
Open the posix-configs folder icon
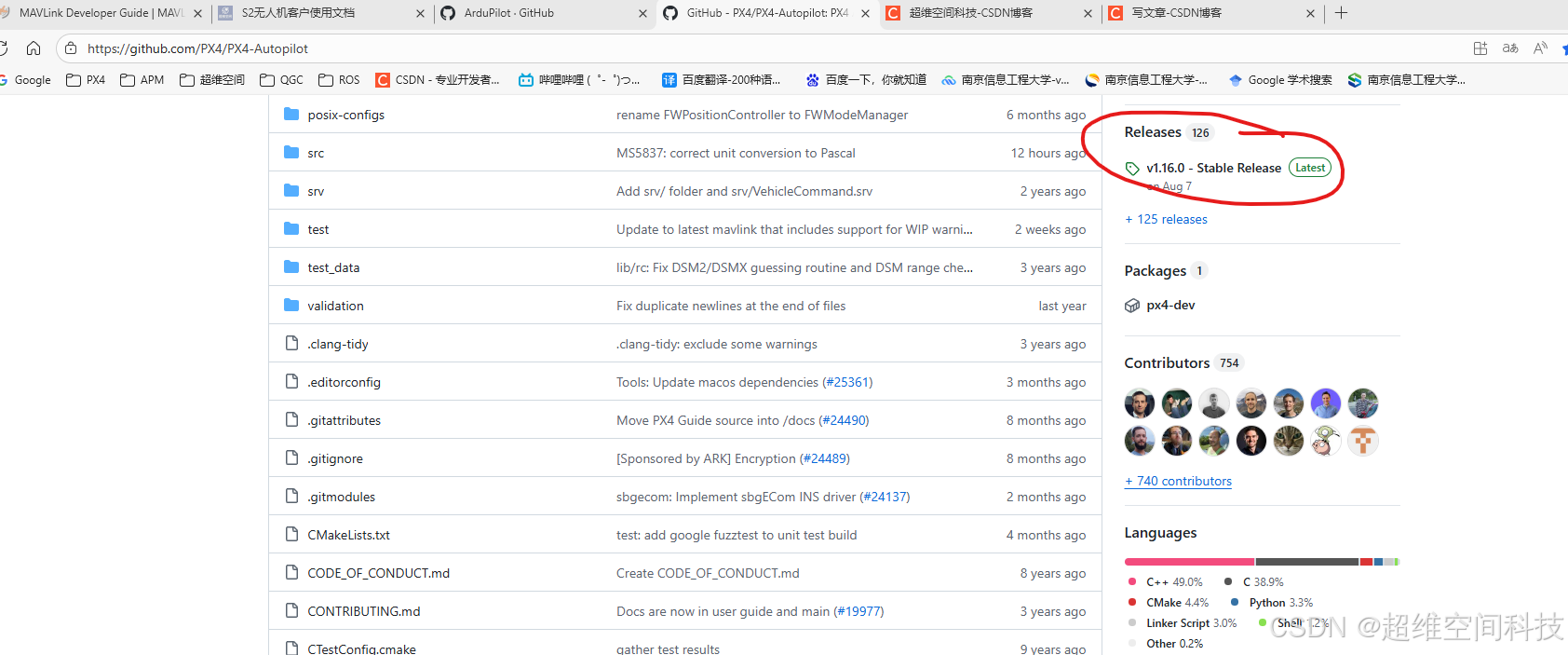coord(291,115)
